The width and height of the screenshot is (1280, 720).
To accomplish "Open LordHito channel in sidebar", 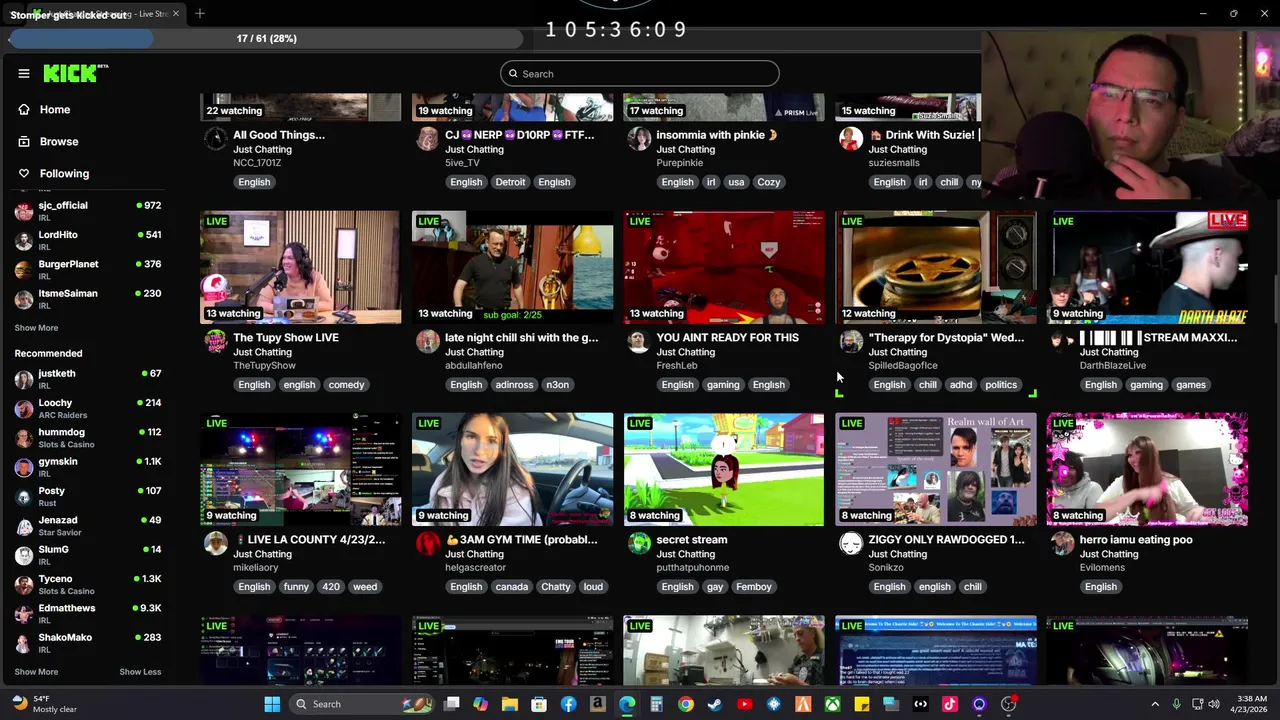I will pos(88,240).
